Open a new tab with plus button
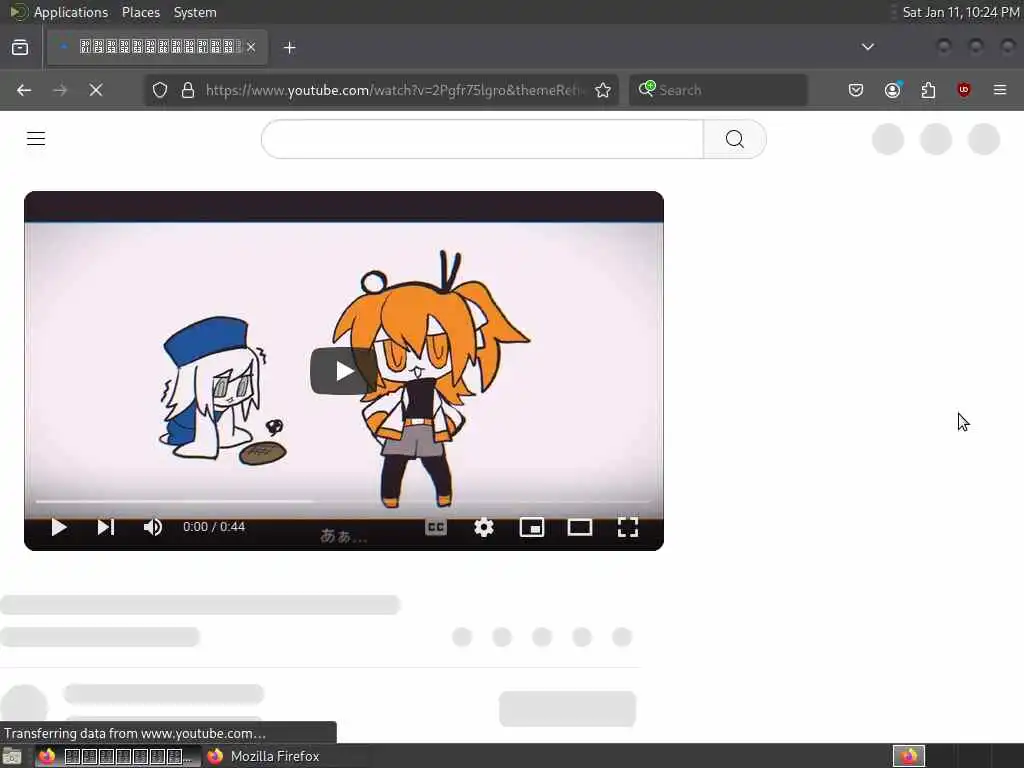 tap(290, 47)
